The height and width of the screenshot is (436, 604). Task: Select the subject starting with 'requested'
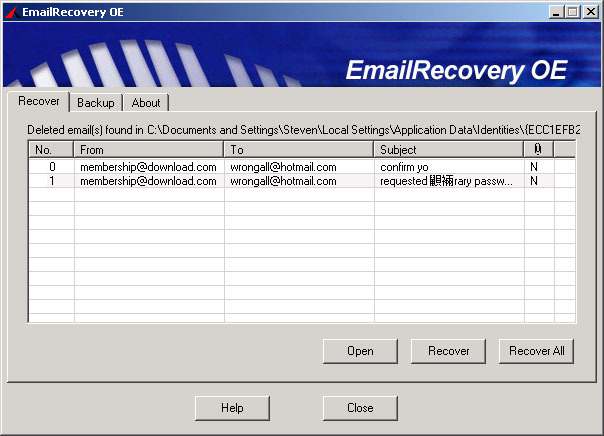pyautogui.click(x=446, y=181)
